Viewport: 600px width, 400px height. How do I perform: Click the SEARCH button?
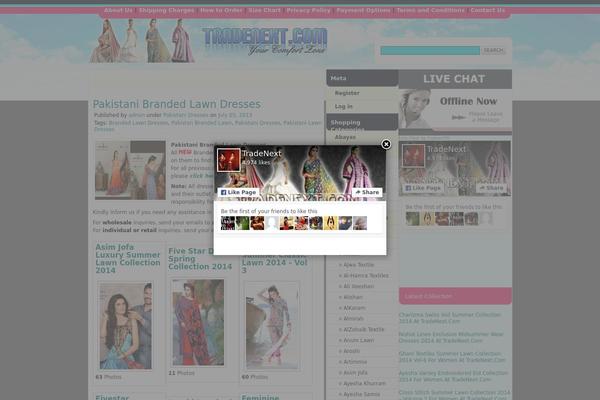coord(493,51)
